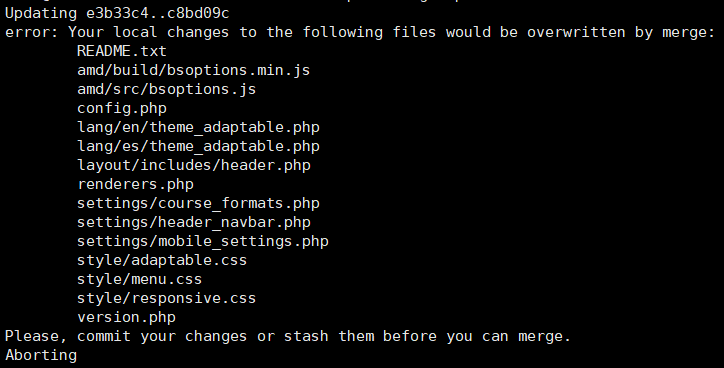
Task: Click the word Aborting
Action: [x=41, y=355]
